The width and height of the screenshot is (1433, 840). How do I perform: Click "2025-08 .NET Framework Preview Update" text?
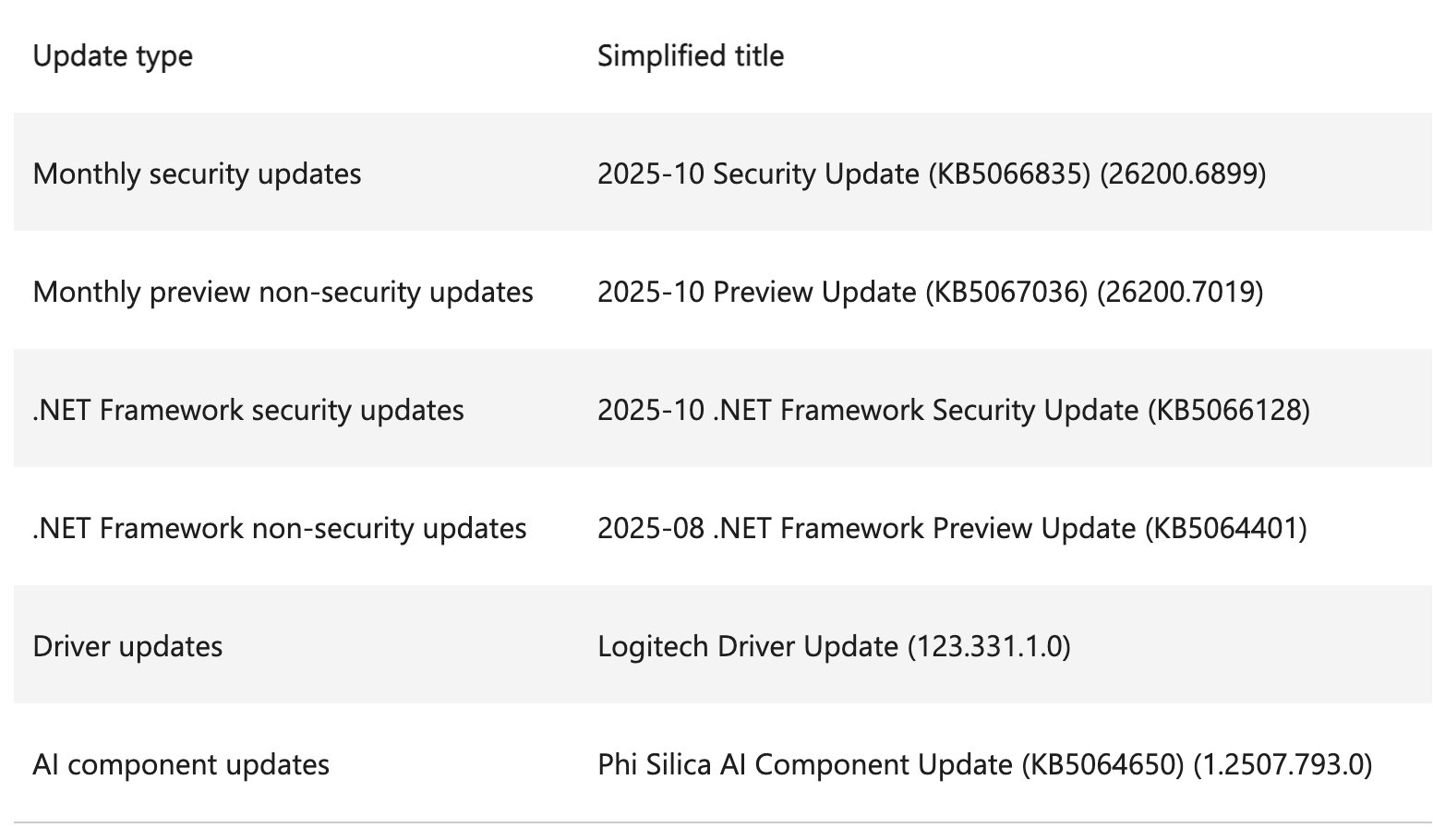pos(866,528)
